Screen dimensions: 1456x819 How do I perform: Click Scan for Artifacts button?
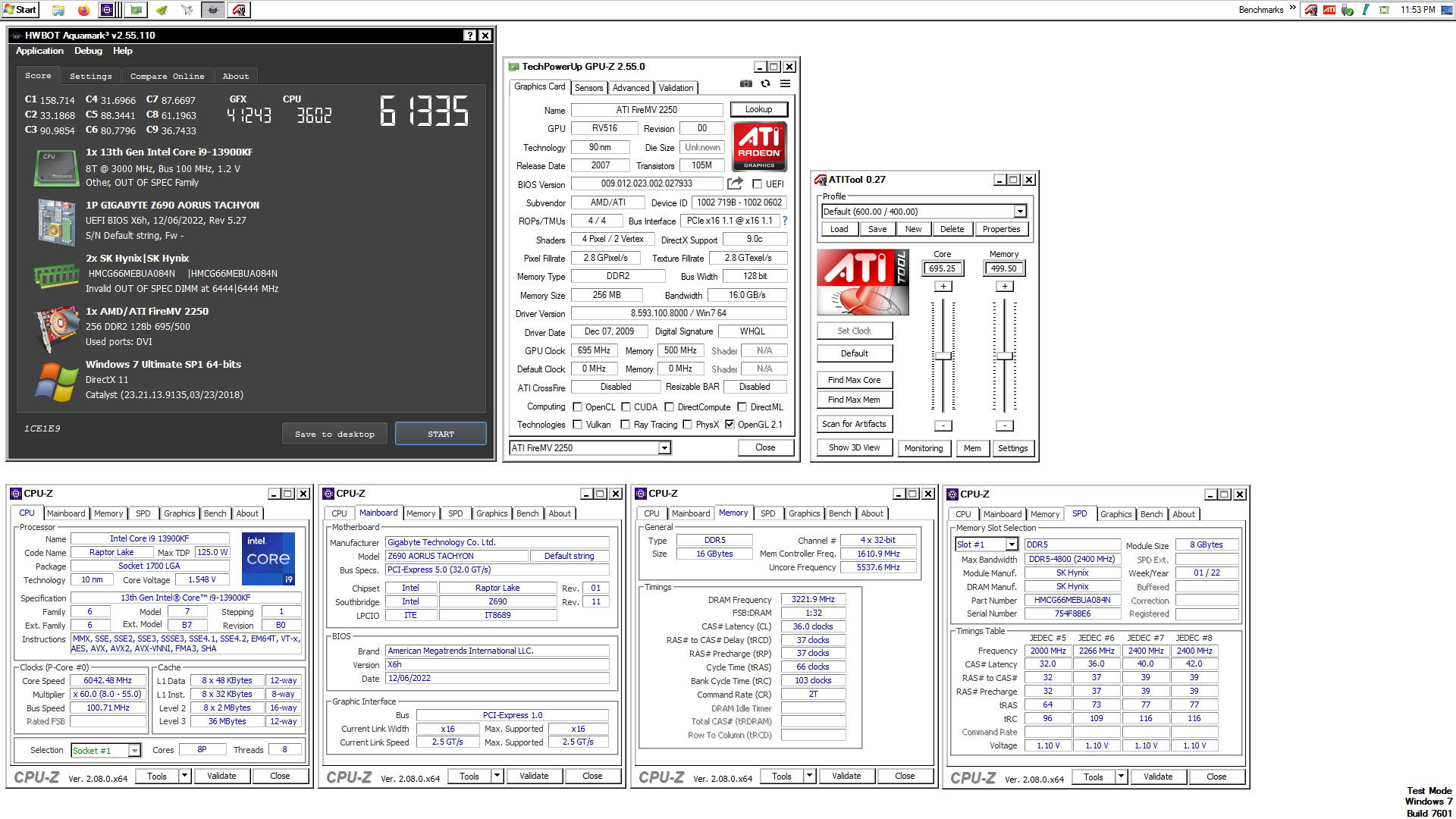[854, 424]
